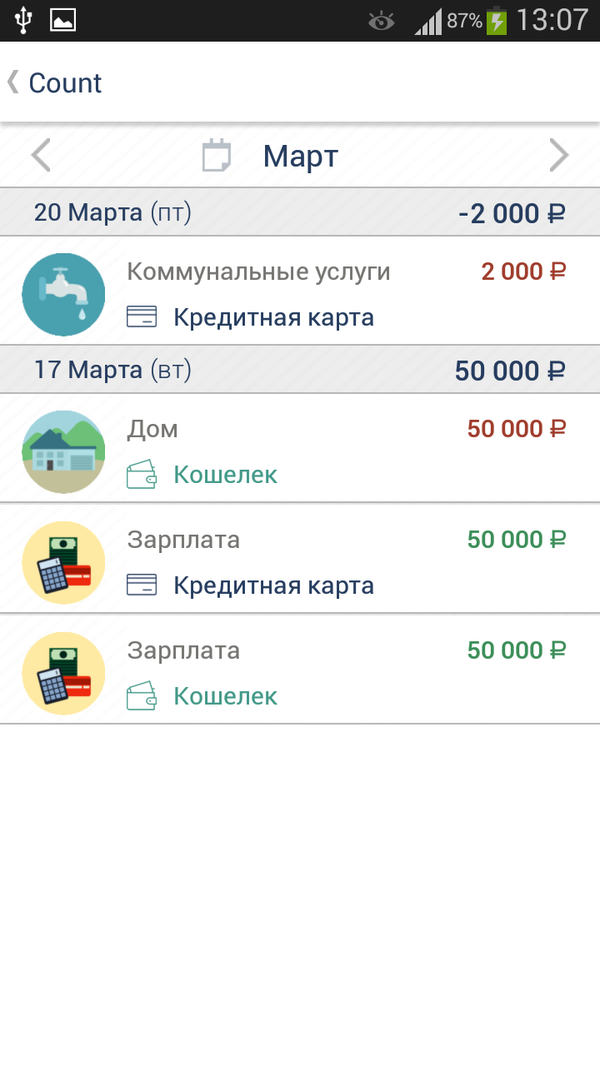Go to previous month using left chevron
The height and width of the screenshot is (1066, 600).
[40, 155]
